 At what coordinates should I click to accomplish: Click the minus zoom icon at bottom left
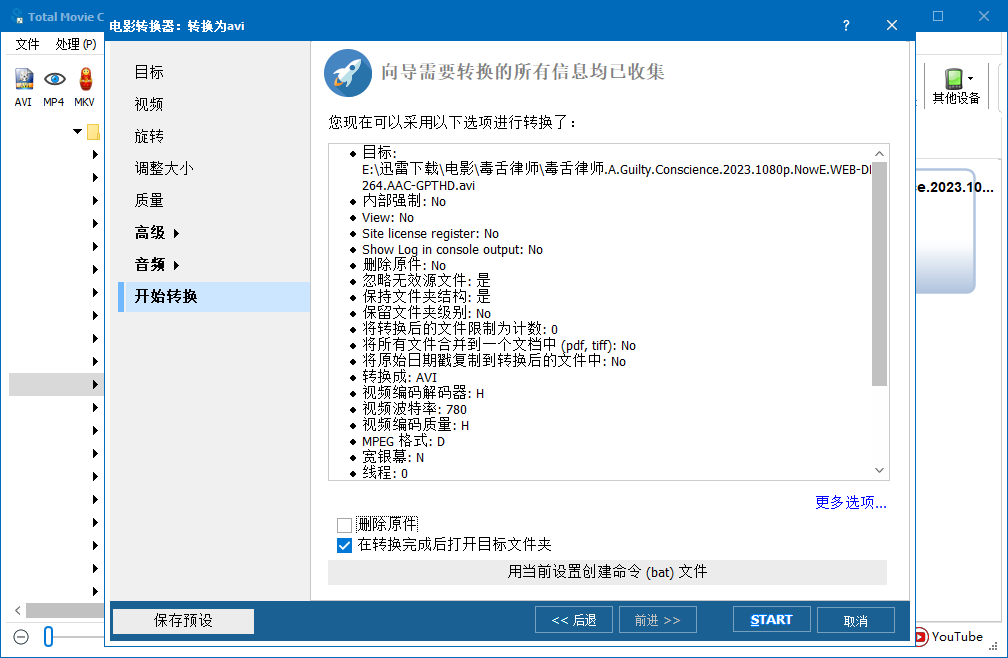(20, 636)
